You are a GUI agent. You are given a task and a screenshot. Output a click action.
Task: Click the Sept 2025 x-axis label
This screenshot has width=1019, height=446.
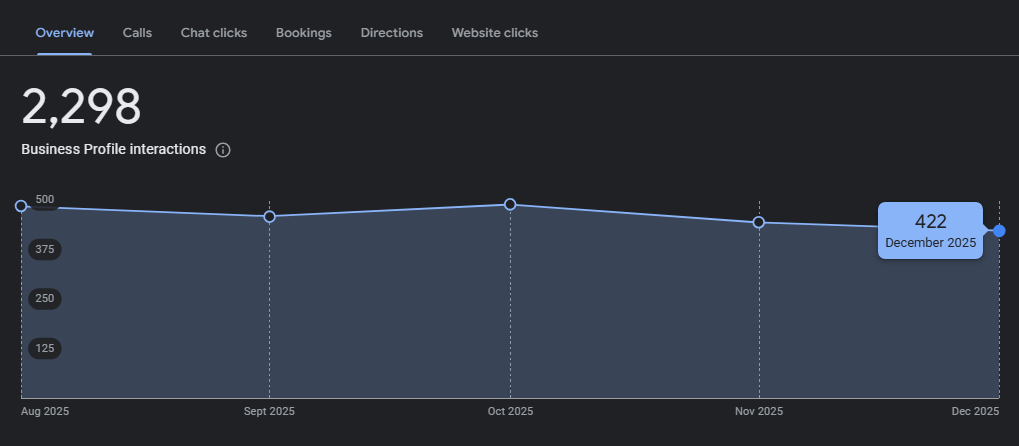[269, 411]
